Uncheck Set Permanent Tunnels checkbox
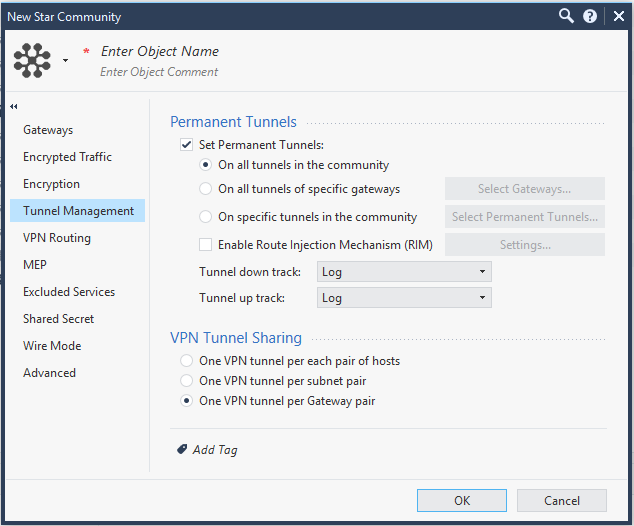 tap(186, 145)
